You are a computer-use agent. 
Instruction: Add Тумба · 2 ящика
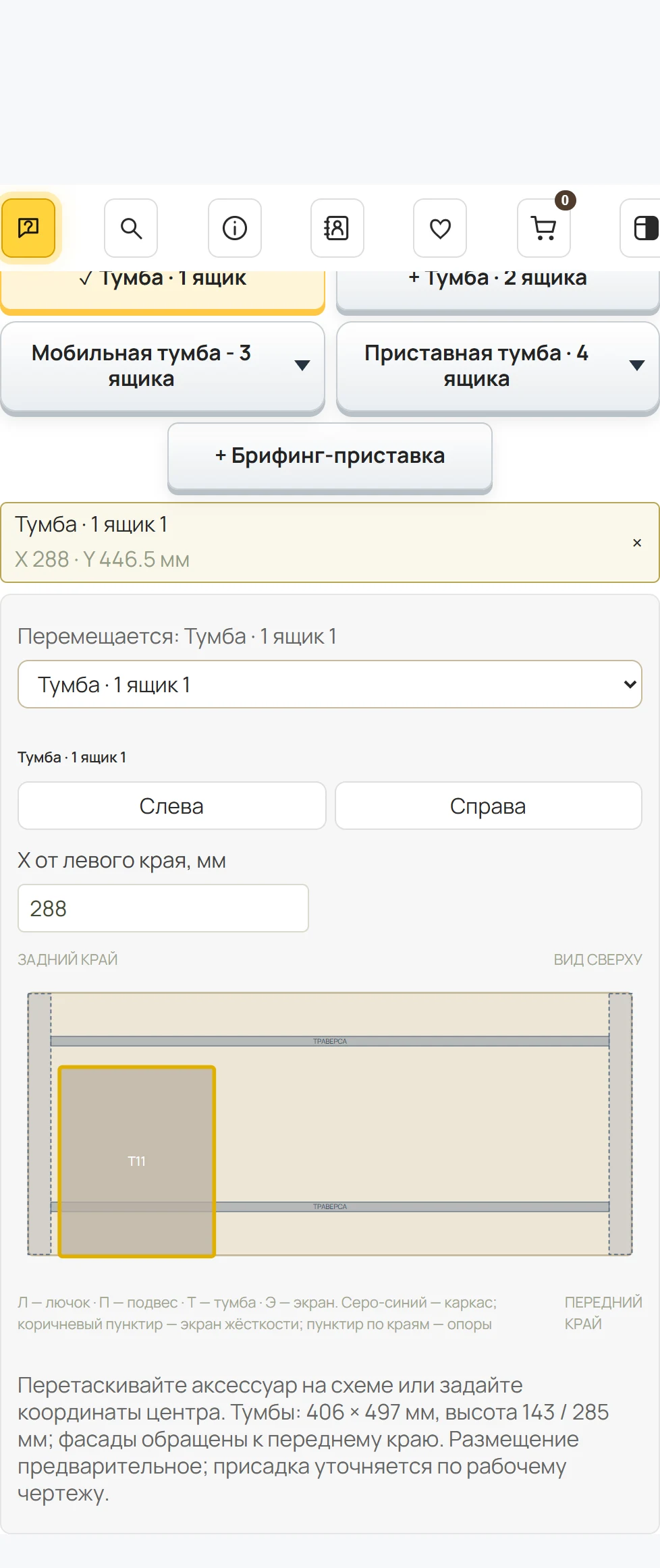(x=498, y=290)
